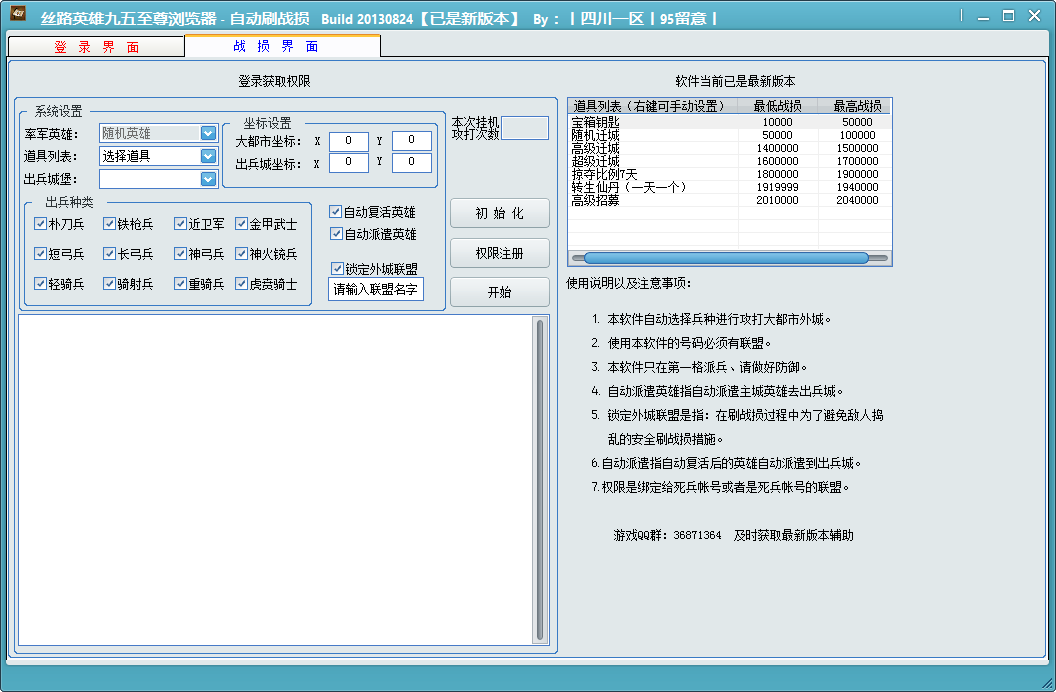This screenshot has width=1056, height=692.
Task: Select the 超级迁城 row
Action: coord(729,161)
